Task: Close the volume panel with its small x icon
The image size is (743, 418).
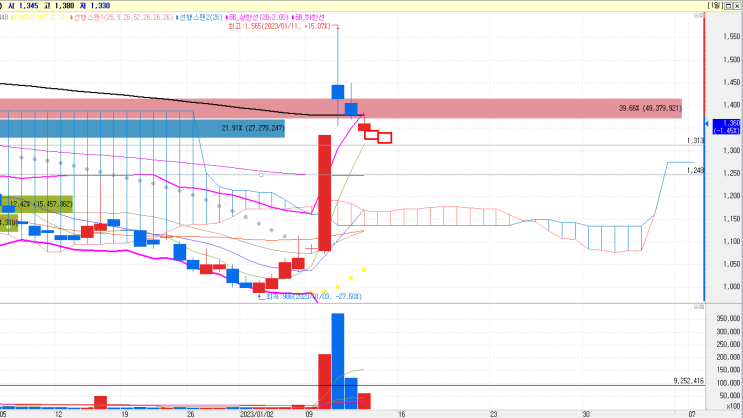Action: (701, 307)
